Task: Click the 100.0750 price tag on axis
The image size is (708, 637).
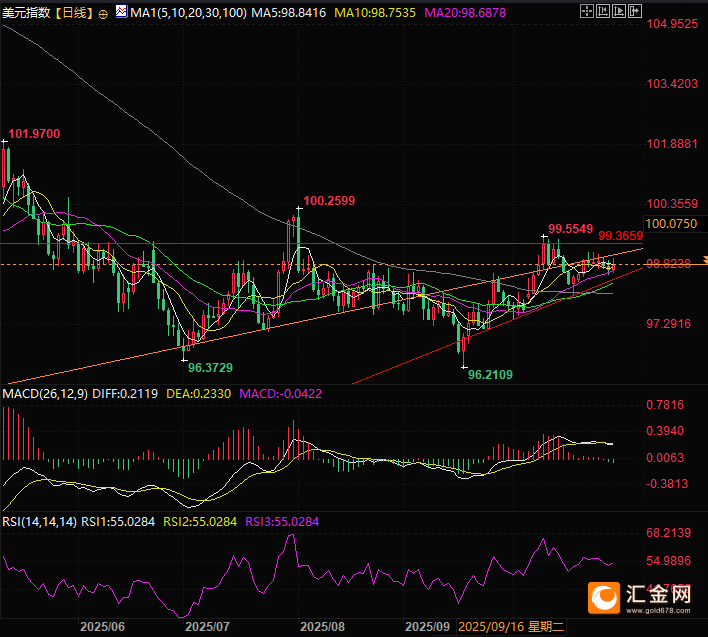Action: [671, 223]
